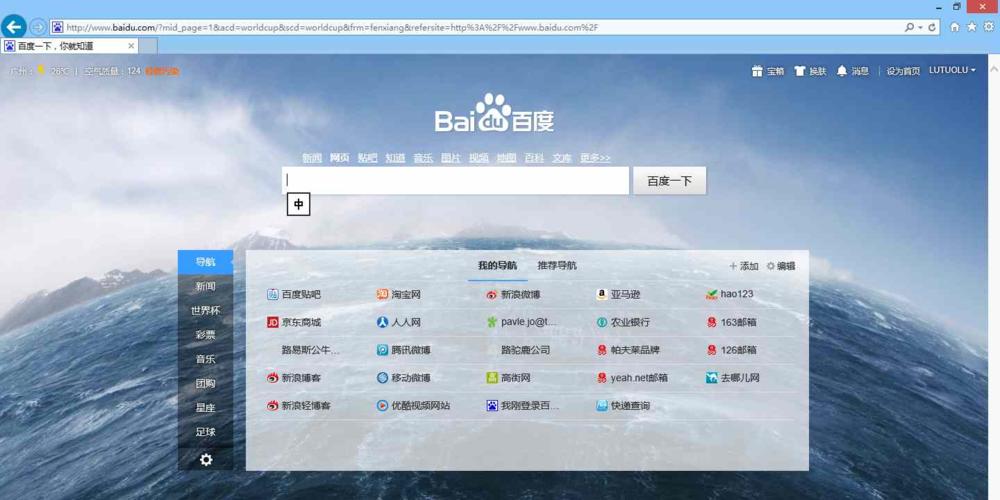Image resolution: width=1000 pixels, height=500 pixels.
Task: Open browser Tools gear icon
Action: (989, 27)
